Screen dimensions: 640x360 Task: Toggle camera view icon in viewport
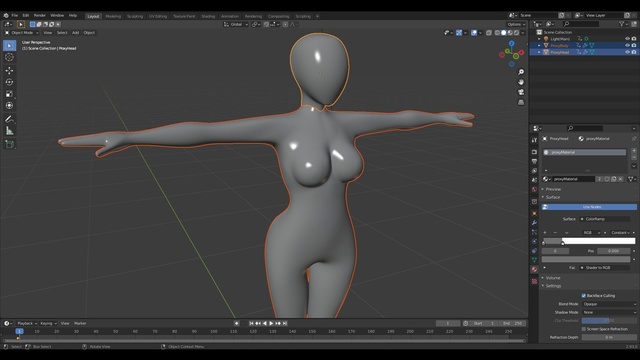click(x=521, y=92)
